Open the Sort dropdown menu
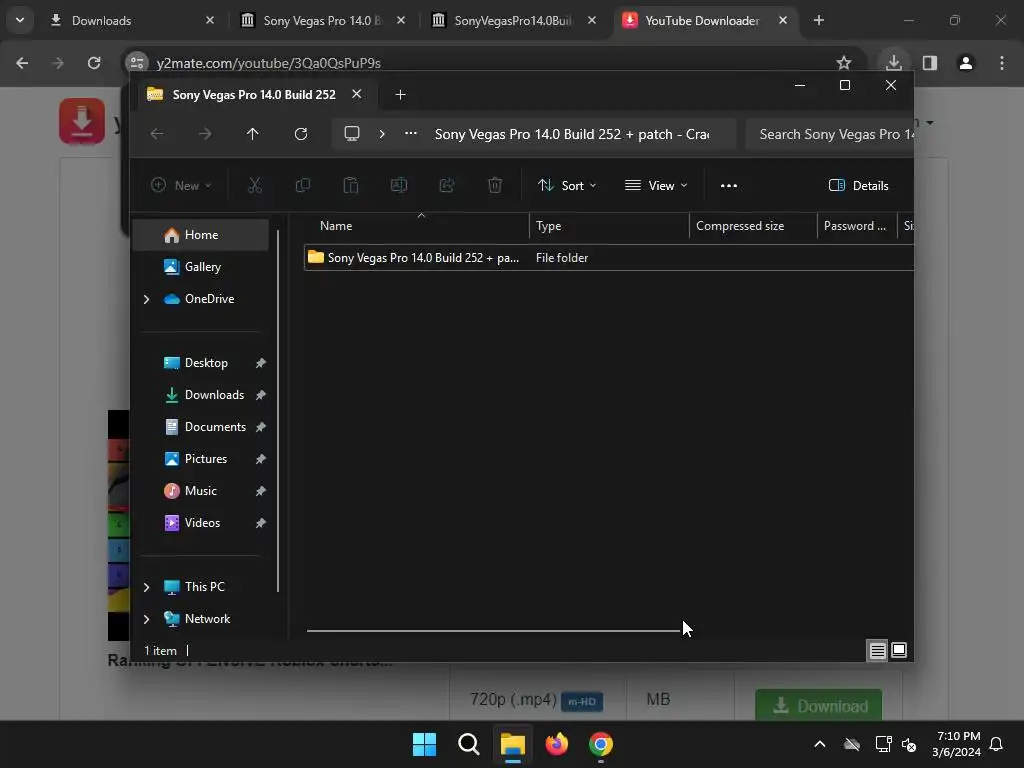The height and width of the screenshot is (768, 1024). (567, 185)
